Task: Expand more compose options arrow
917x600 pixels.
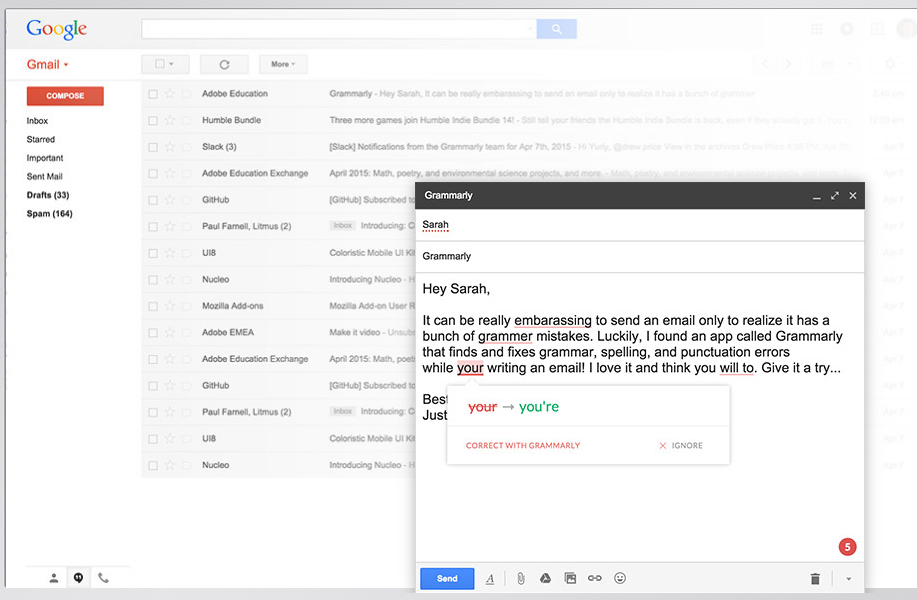Action: [848, 578]
